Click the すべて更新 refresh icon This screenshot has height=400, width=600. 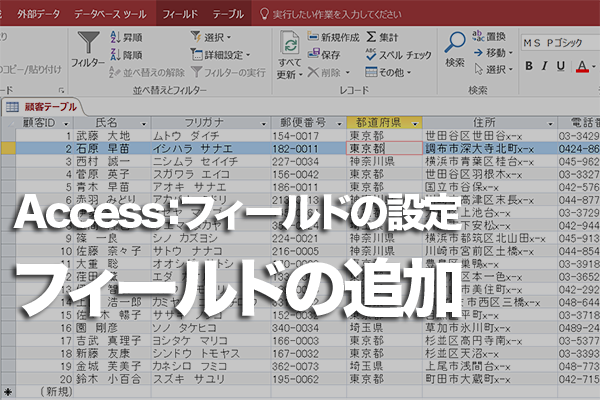tap(290, 44)
